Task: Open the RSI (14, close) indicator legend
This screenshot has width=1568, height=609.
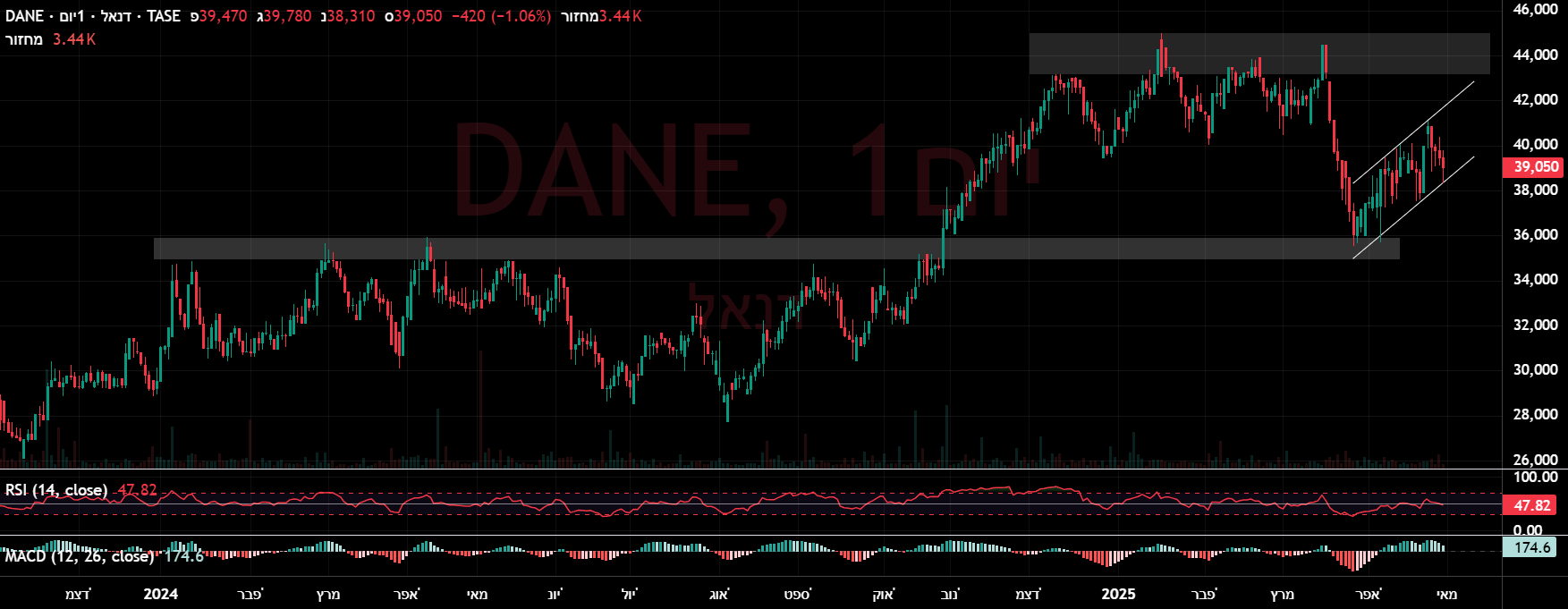Action: point(56,490)
